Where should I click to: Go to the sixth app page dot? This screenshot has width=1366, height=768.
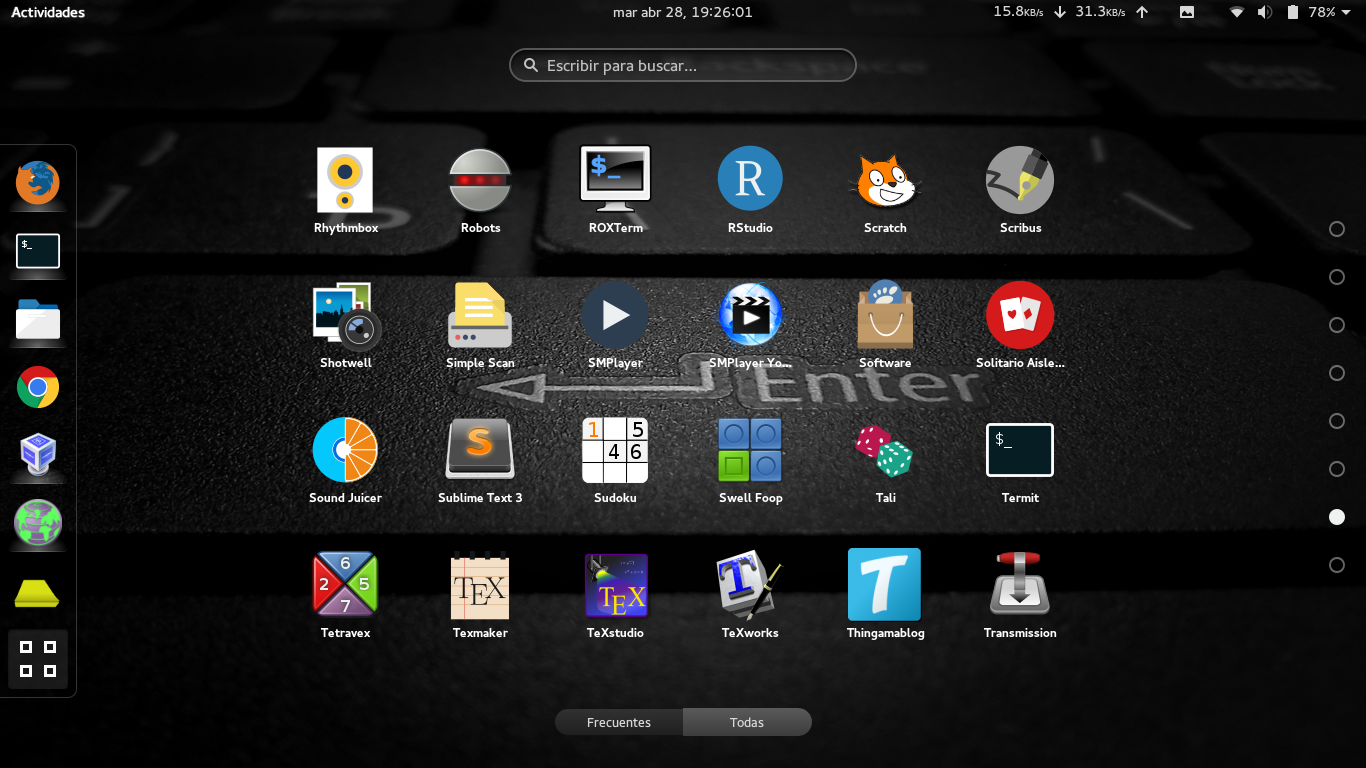(x=1337, y=469)
